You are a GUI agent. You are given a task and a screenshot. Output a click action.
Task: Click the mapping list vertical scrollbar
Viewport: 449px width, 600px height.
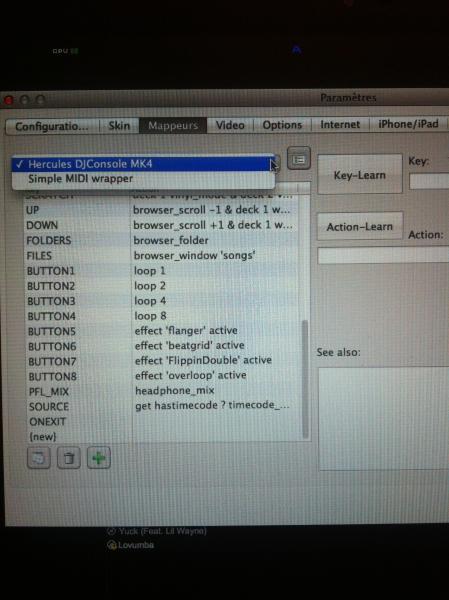[305, 379]
